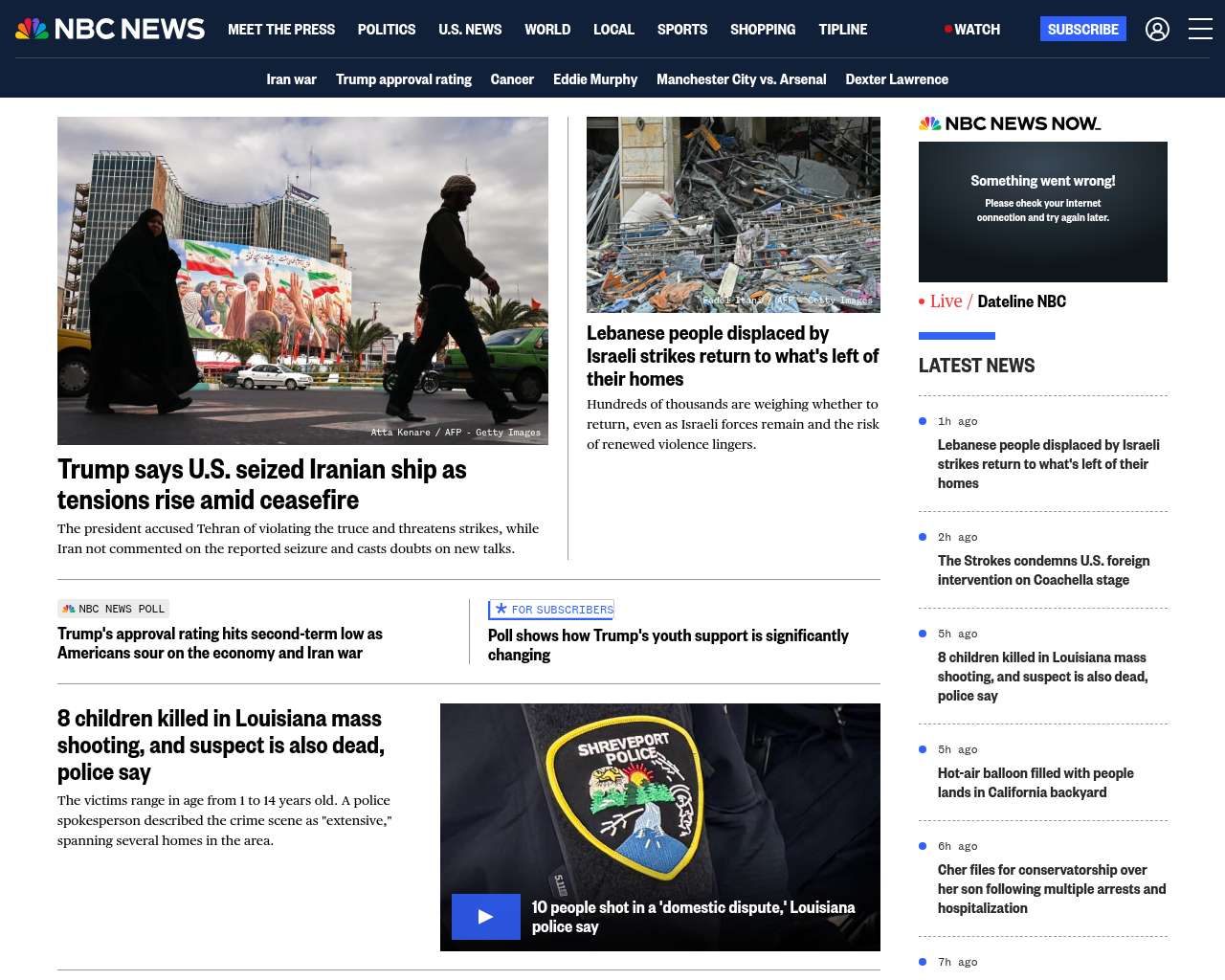
Task: Click the red live dot near Watch
Action: click(x=947, y=30)
